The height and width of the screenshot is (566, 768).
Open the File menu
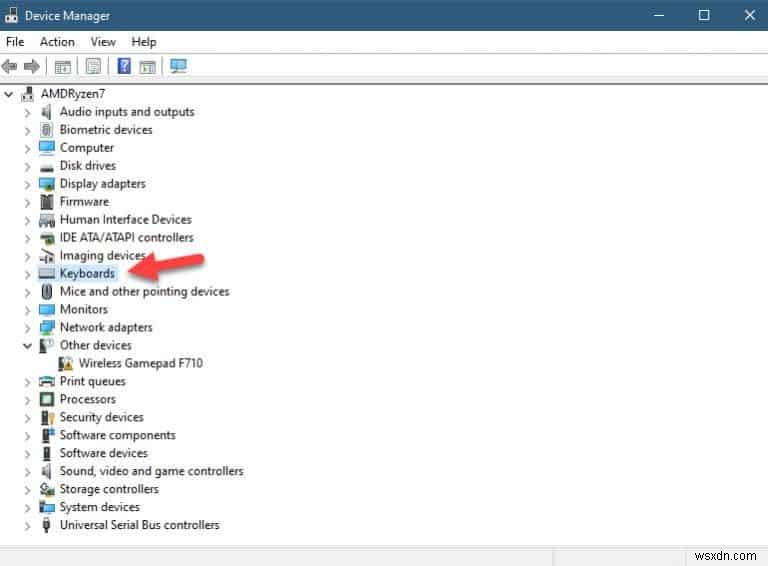[x=15, y=42]
